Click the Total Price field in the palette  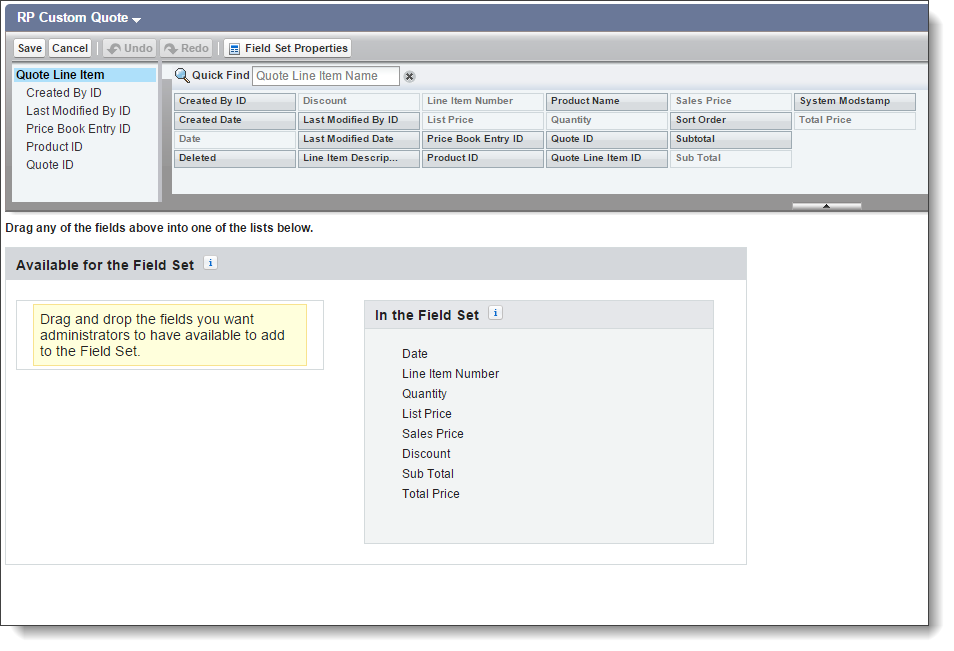(x=855, y=120)
